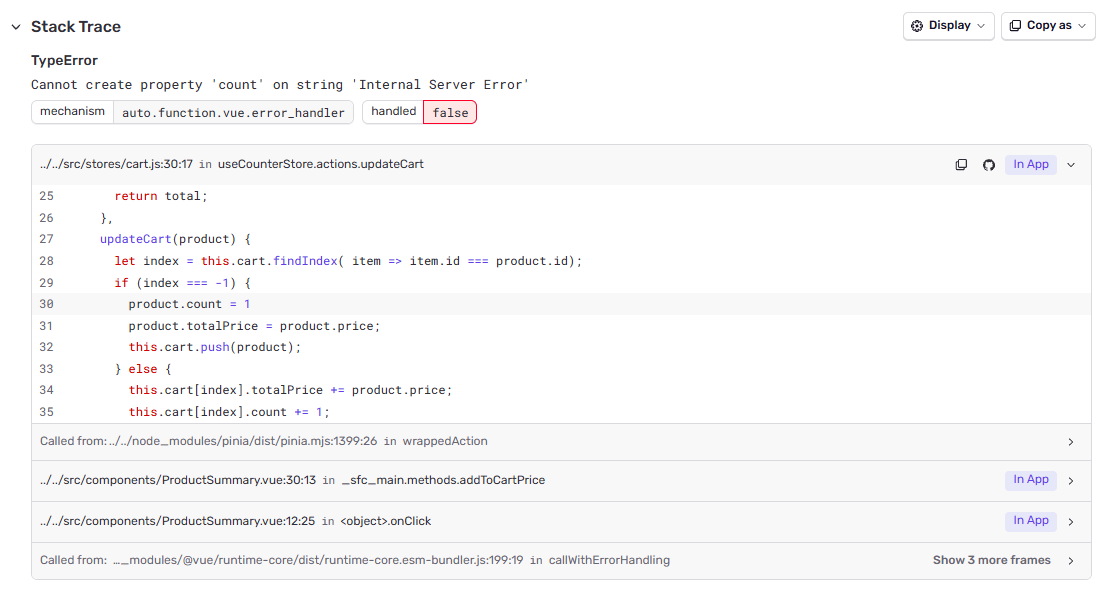This screenshot has width=1108, height=591.
Task: Click ProductSummary.vue:30:13 file path
Action: point(178,480)
